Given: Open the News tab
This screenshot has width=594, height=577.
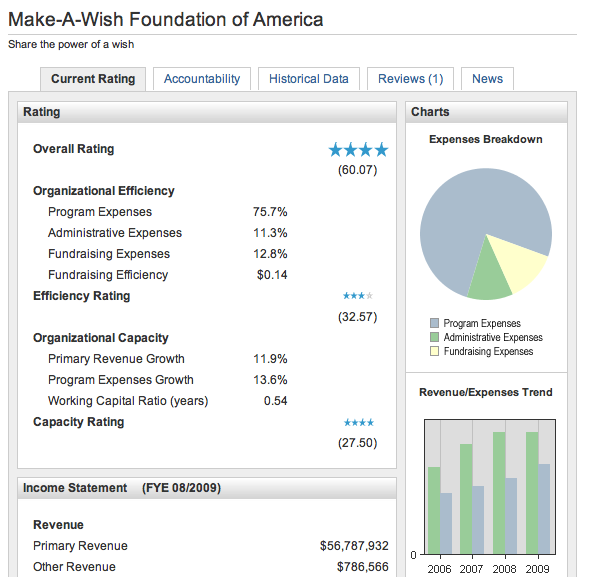Looking at the screenshot, I should coord(487,79).
